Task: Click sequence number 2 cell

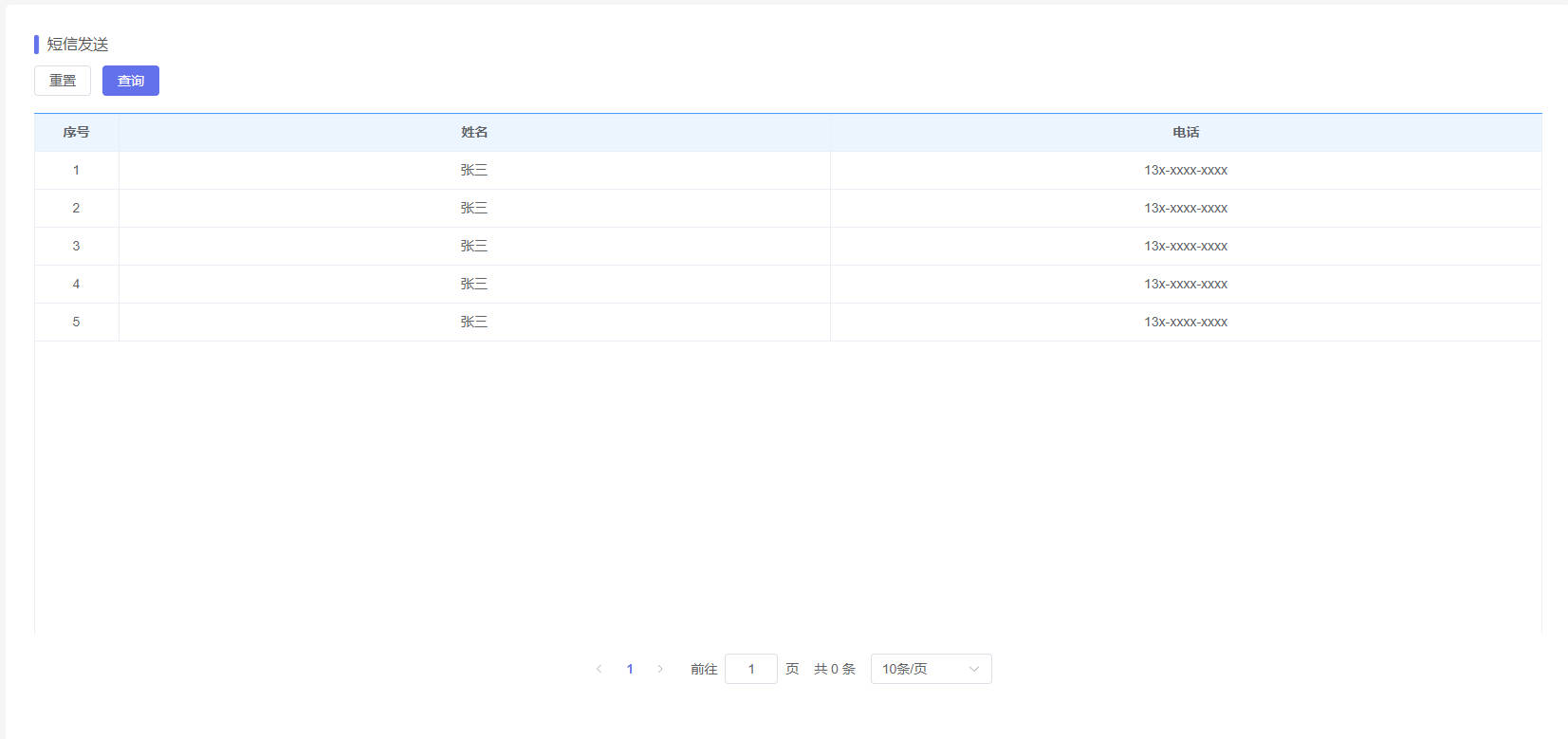Action: tap(77, 208)
